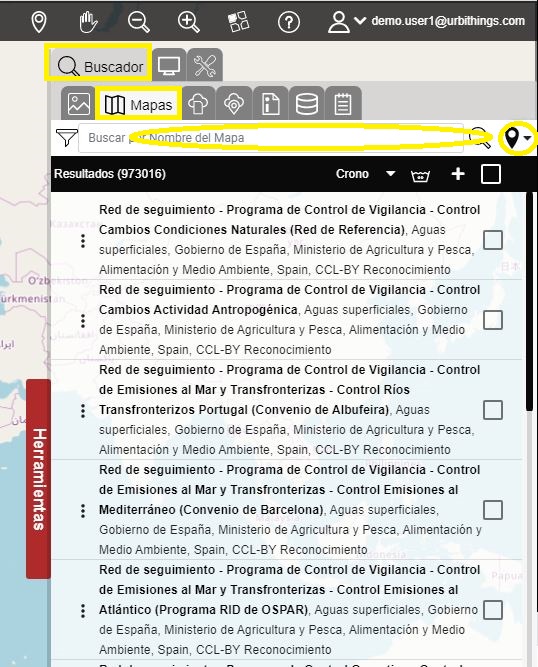This screenshot has height=667, width=538.
Task: Open options menu for RID de OSPAR result
Action: pos(83,611)
